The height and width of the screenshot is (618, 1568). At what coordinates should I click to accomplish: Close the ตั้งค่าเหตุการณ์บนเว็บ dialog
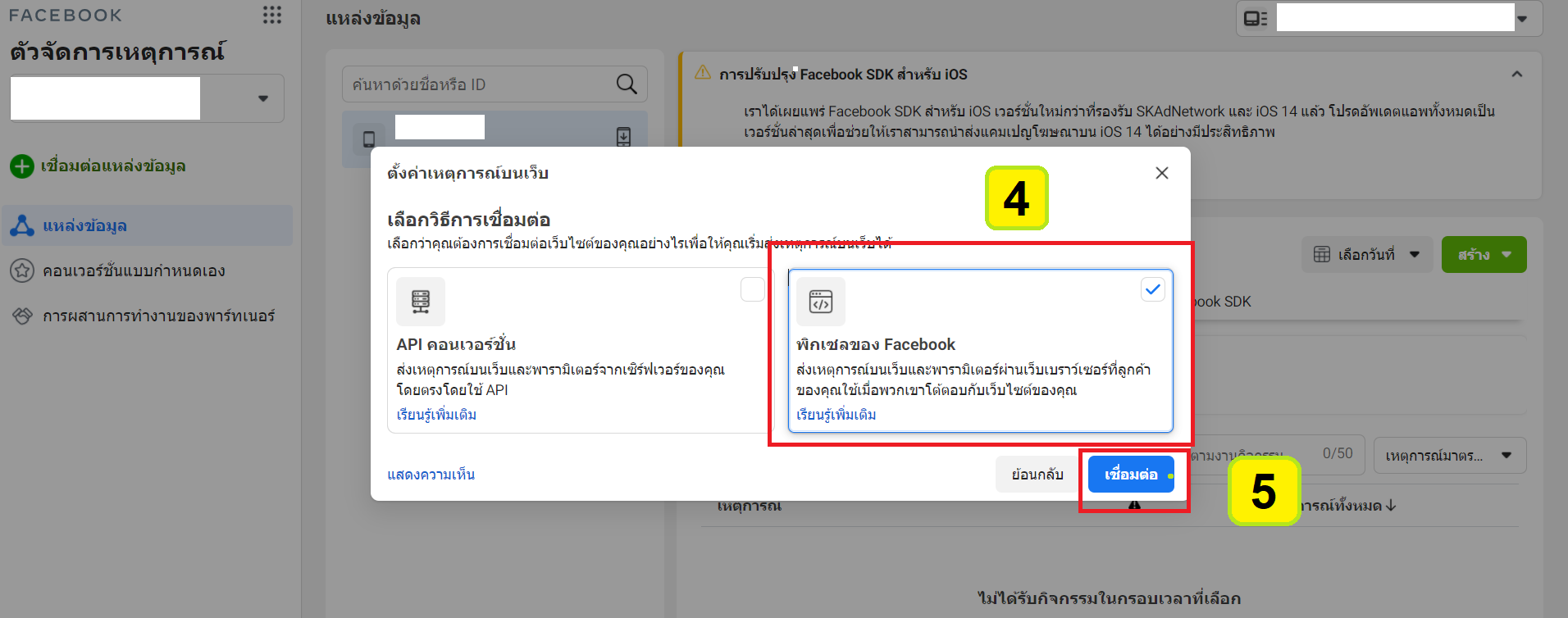coord(1162,173)
